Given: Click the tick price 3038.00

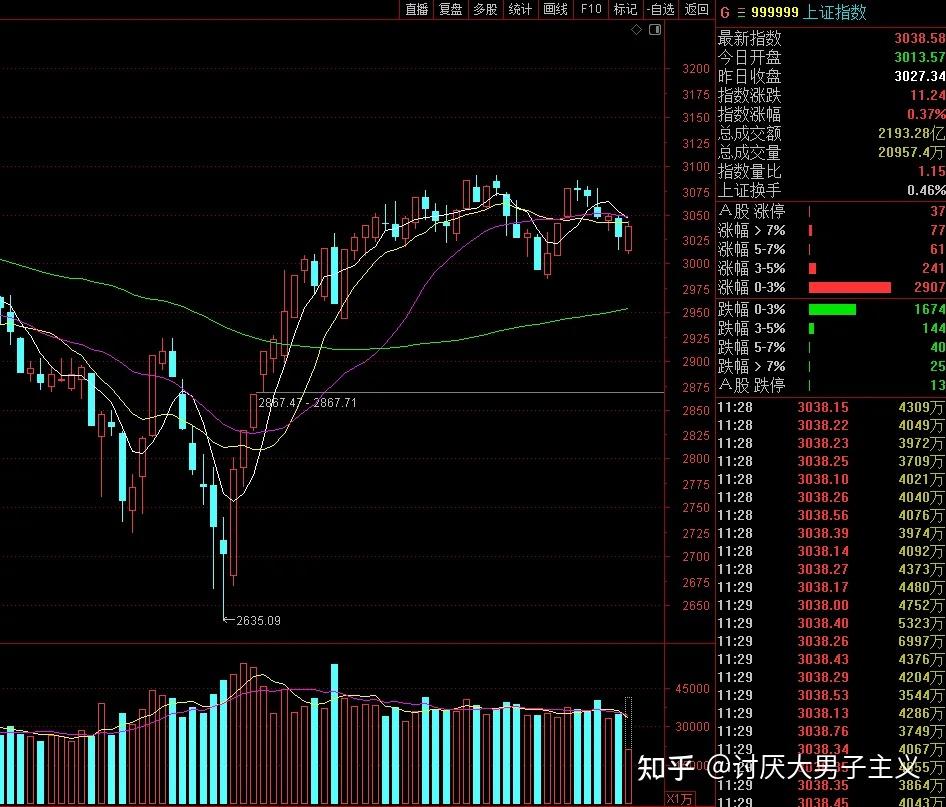Looking at the screenshot, I should (823, 606).
